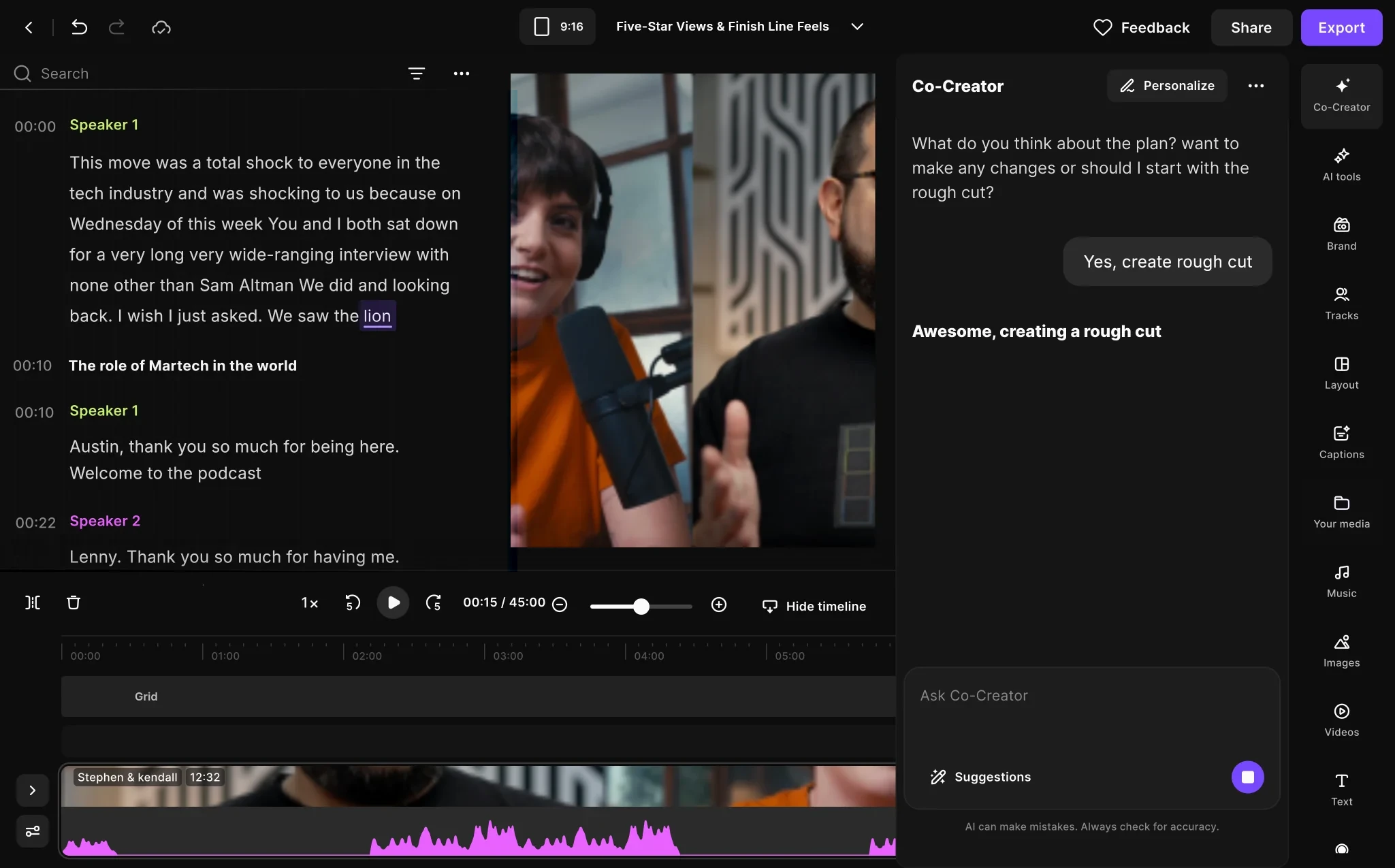Skip forward five seconds
1395x868 pixels.
pos(434,603)
